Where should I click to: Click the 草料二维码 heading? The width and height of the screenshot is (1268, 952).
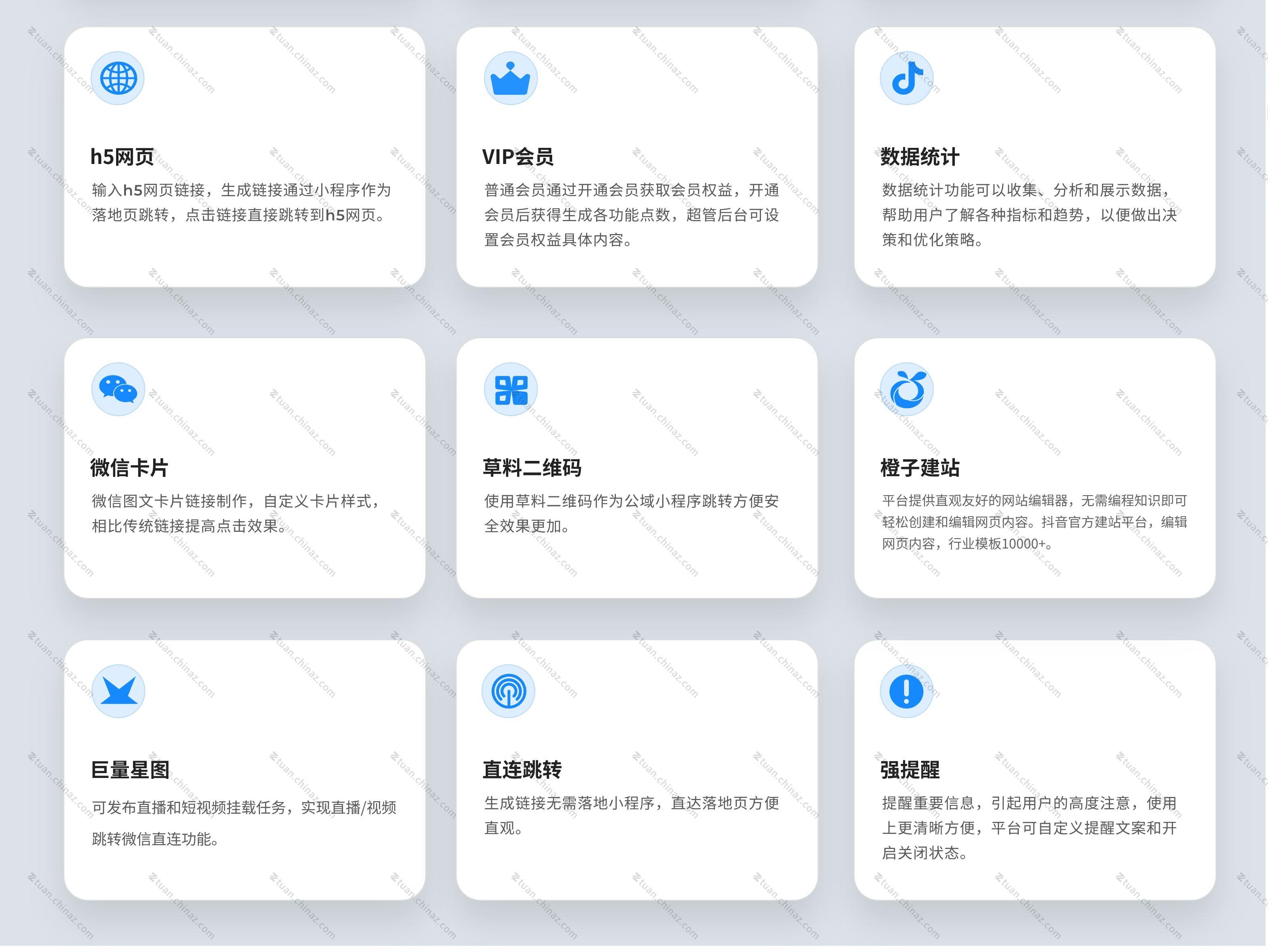click(532, 468)
